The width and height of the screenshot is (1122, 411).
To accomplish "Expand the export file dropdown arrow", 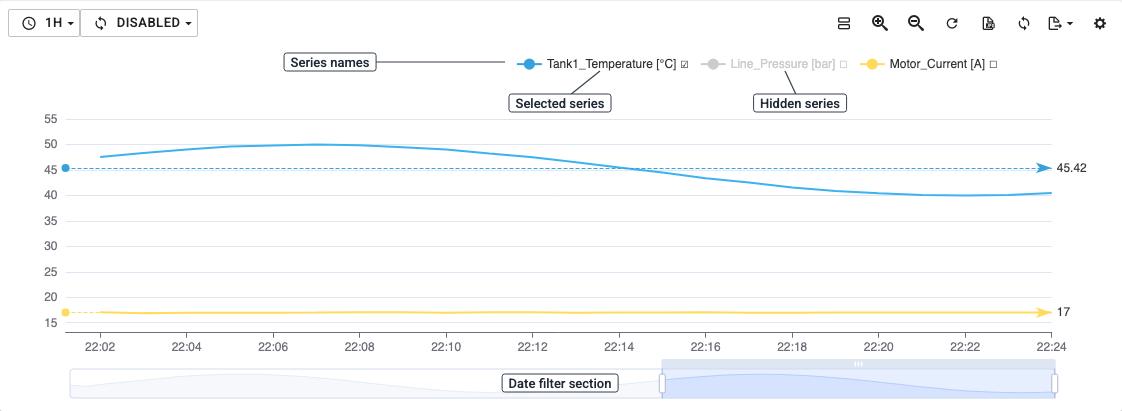I will [1070, 24].
